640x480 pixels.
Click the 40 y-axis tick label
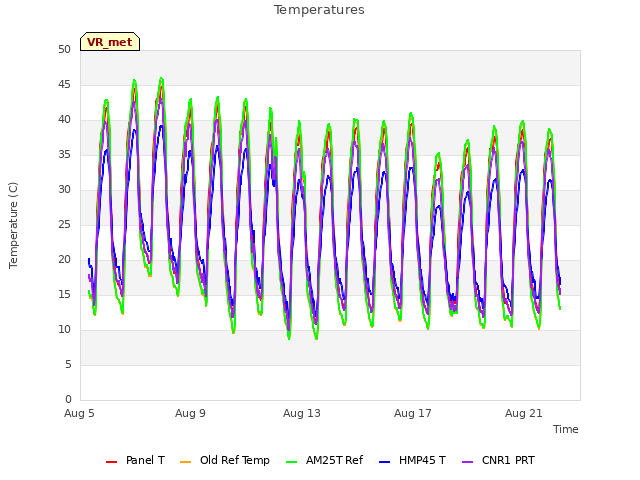(x=64, y=120)
